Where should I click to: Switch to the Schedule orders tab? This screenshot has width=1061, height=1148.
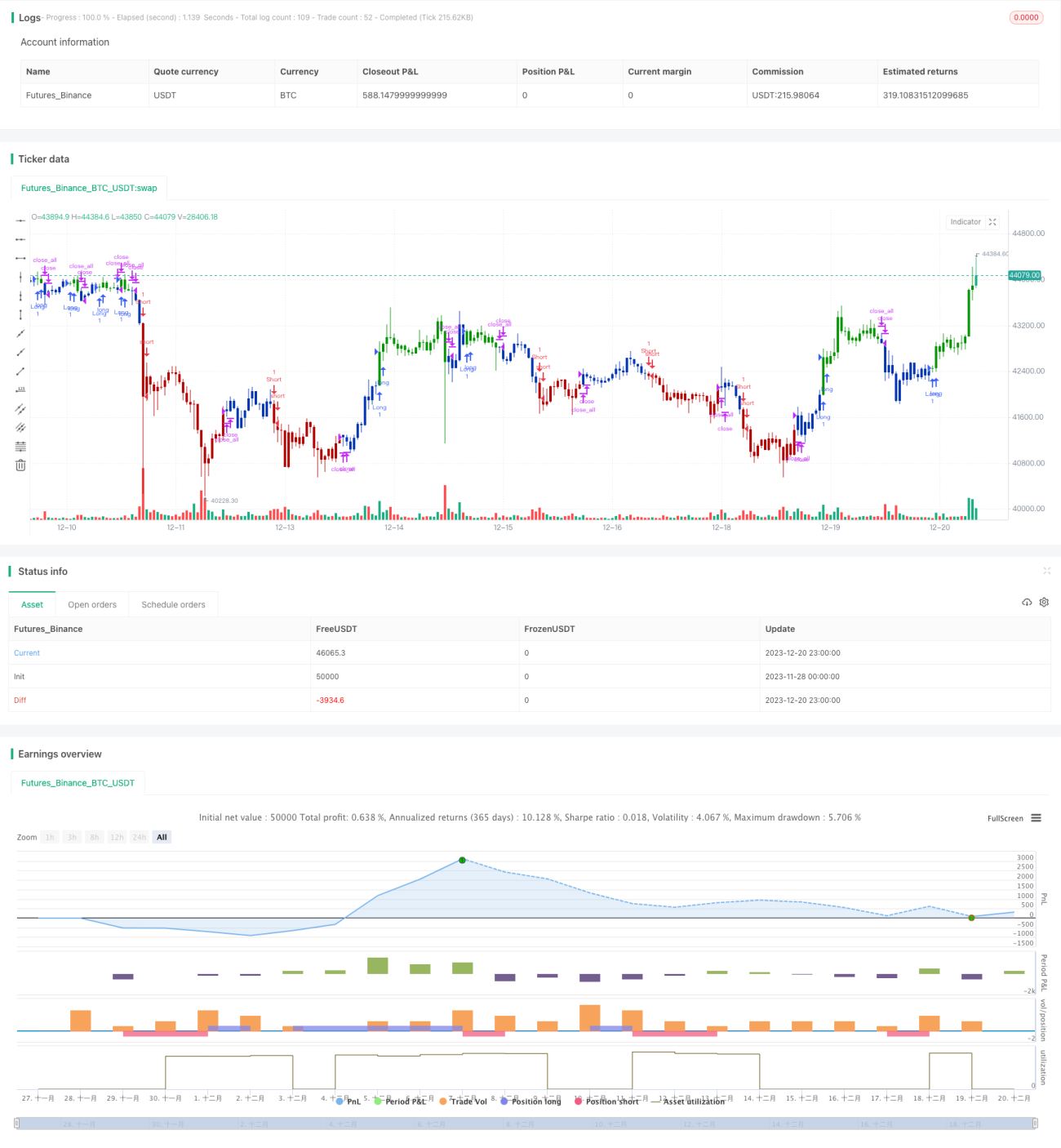[x=173, y=605]
